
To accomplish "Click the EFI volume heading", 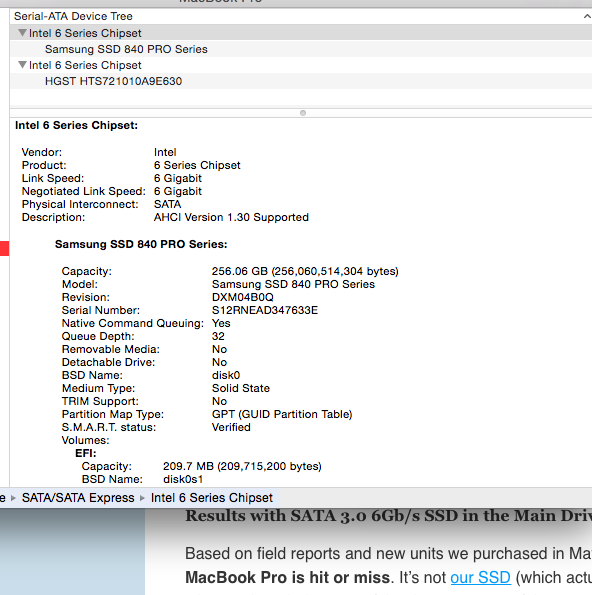I will coord(86,453).
